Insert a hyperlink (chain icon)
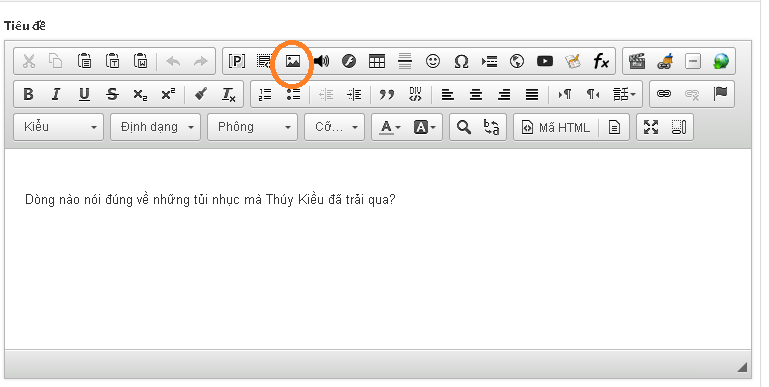Screen dimensions: 769x387 tap(664, 94)
